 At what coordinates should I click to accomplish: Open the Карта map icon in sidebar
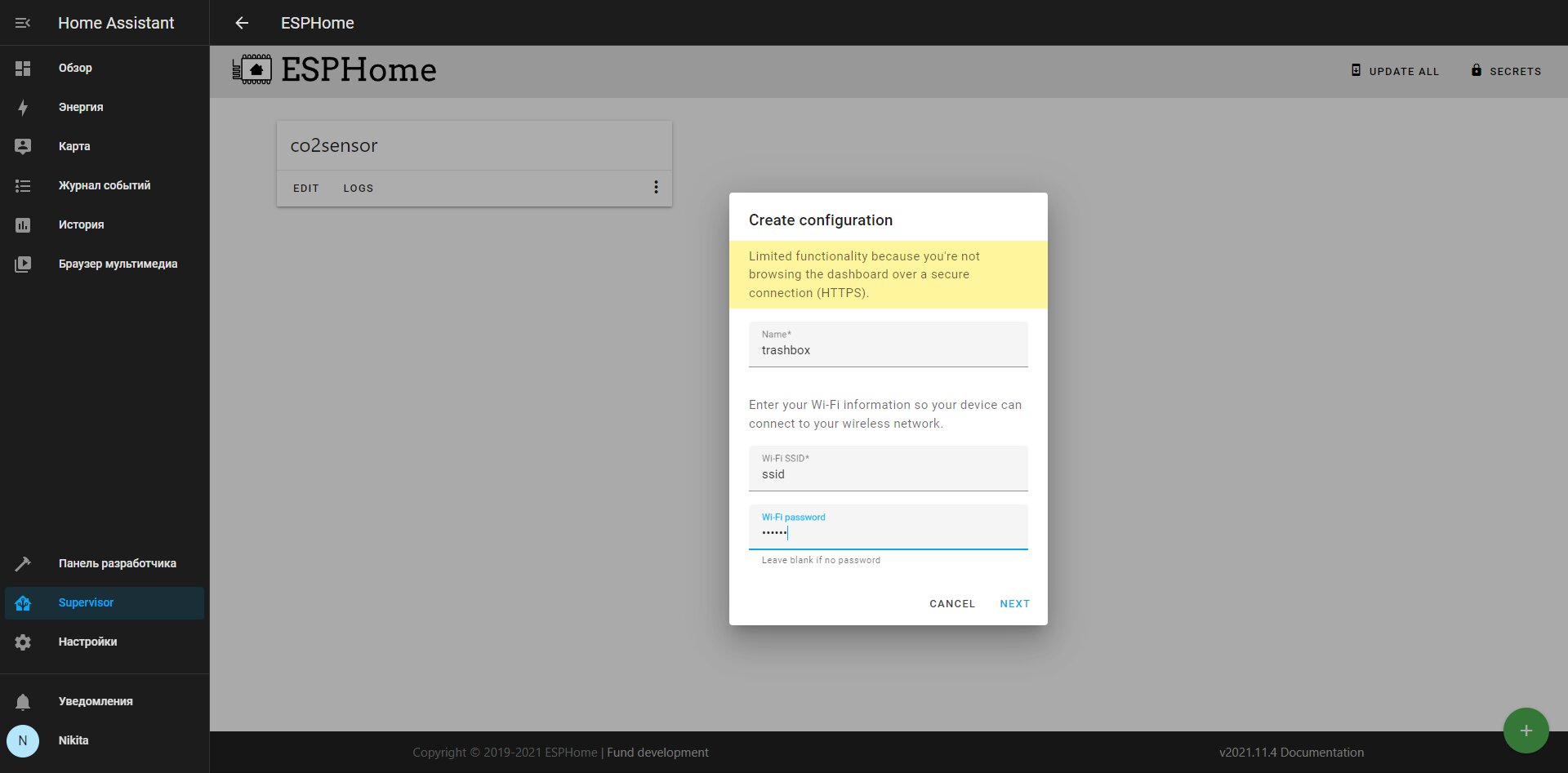point(23,146)
